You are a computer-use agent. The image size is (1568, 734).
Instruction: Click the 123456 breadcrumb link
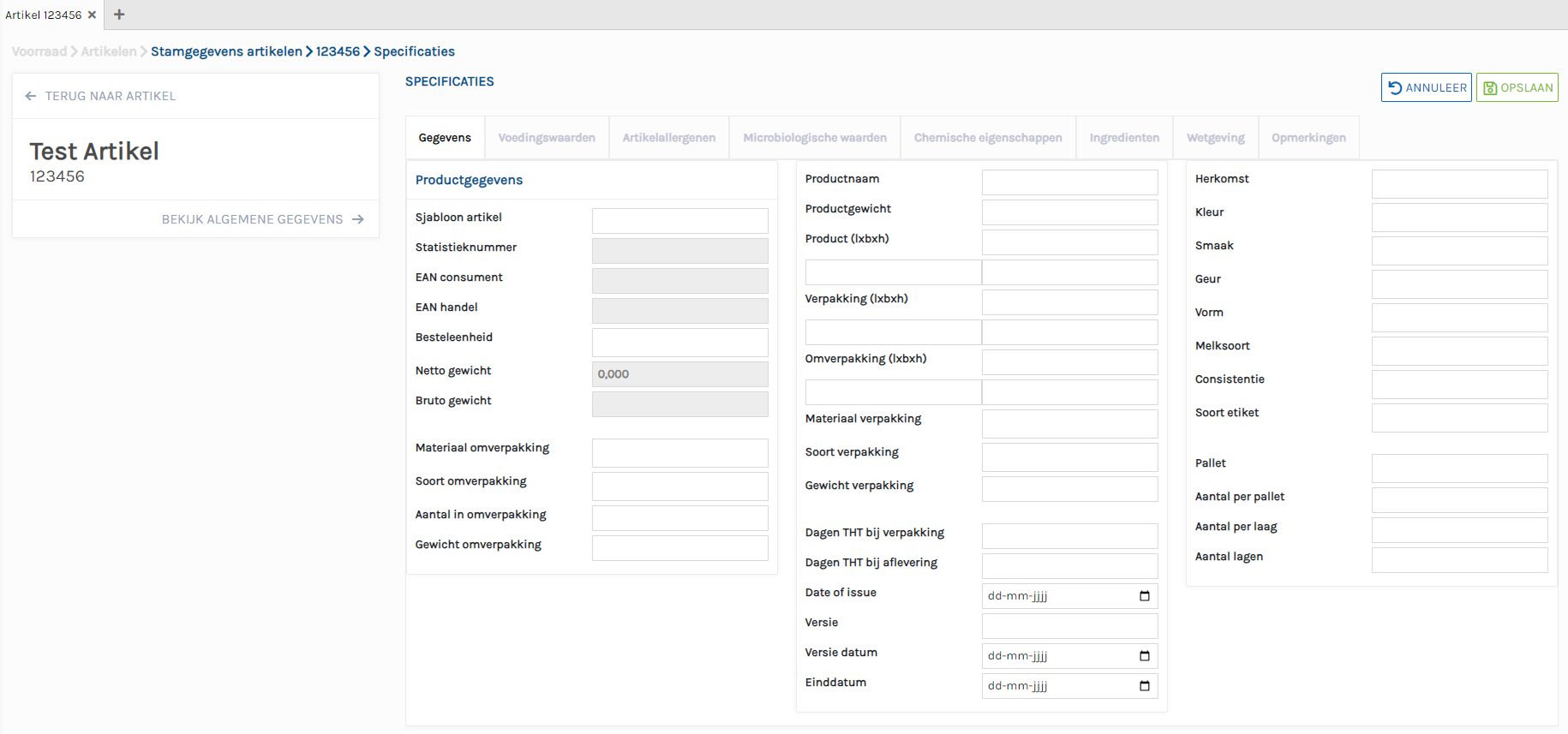(338, 51)
